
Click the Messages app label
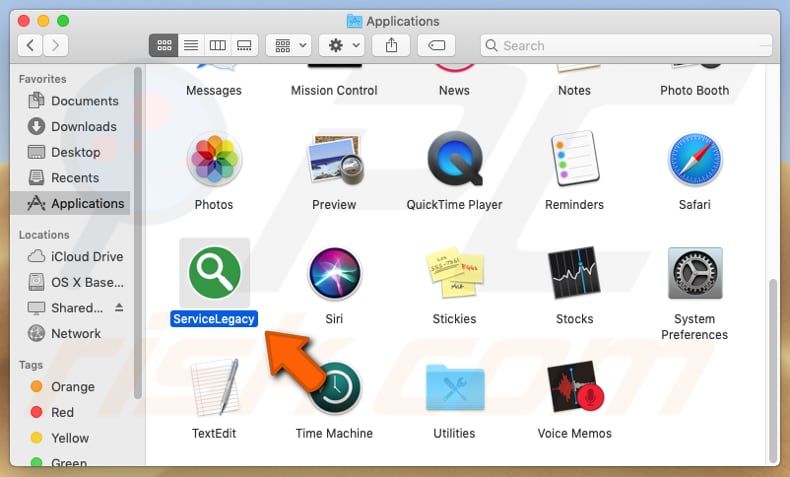214,91
